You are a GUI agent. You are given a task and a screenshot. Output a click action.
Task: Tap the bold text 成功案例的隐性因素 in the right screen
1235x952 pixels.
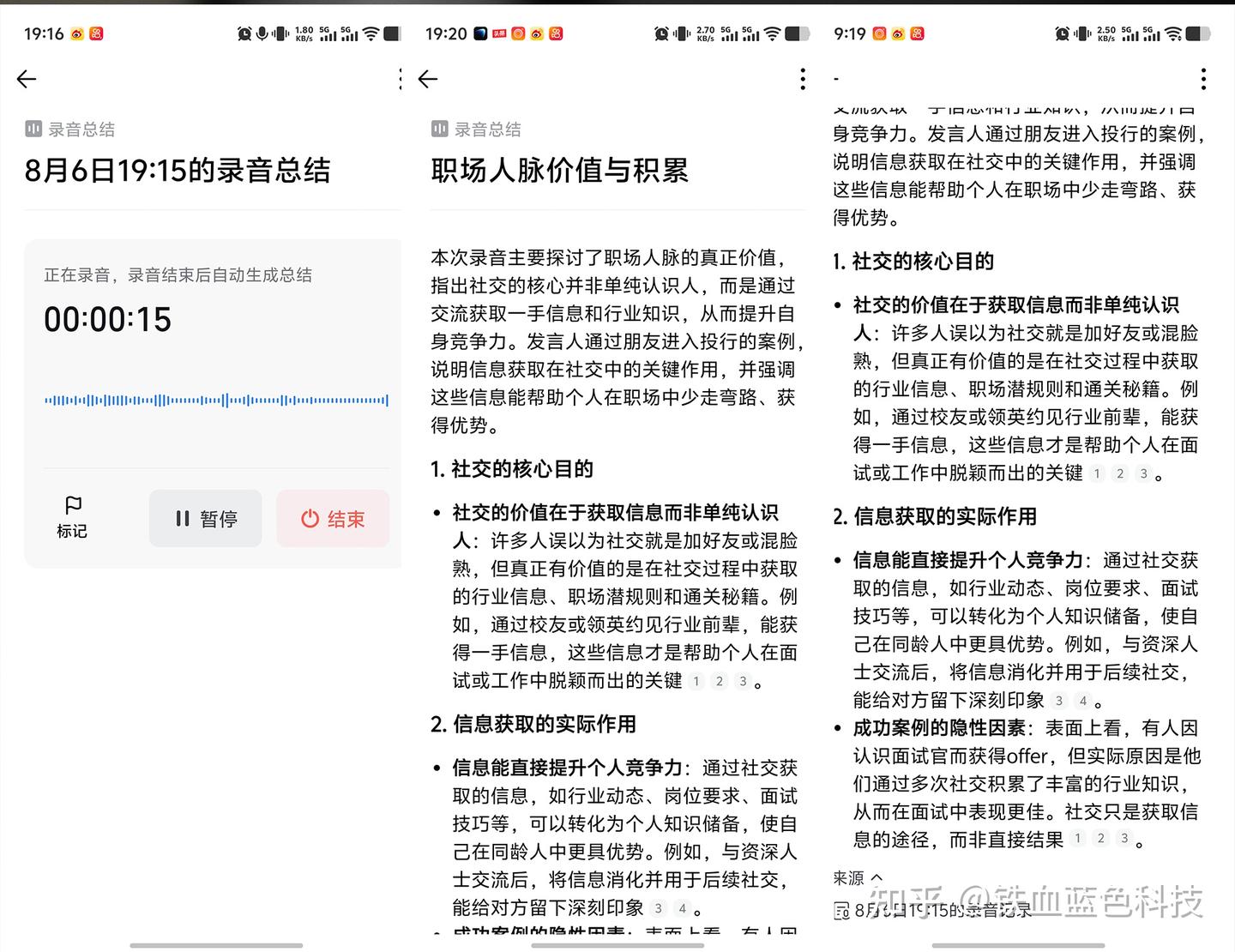pyautogui.click(x=939, y=728)
